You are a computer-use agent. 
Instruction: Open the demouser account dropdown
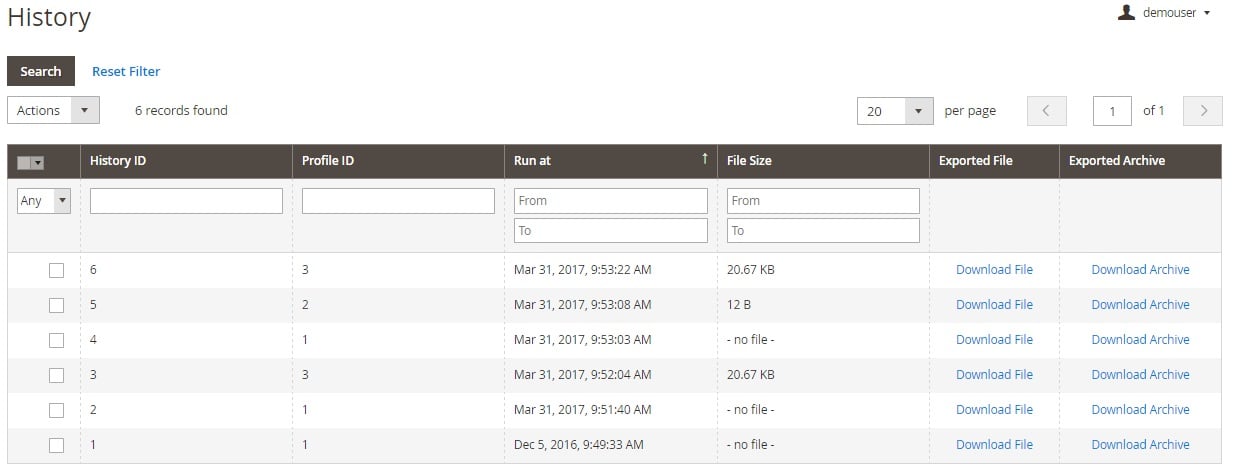click(x=1165, y=13)
